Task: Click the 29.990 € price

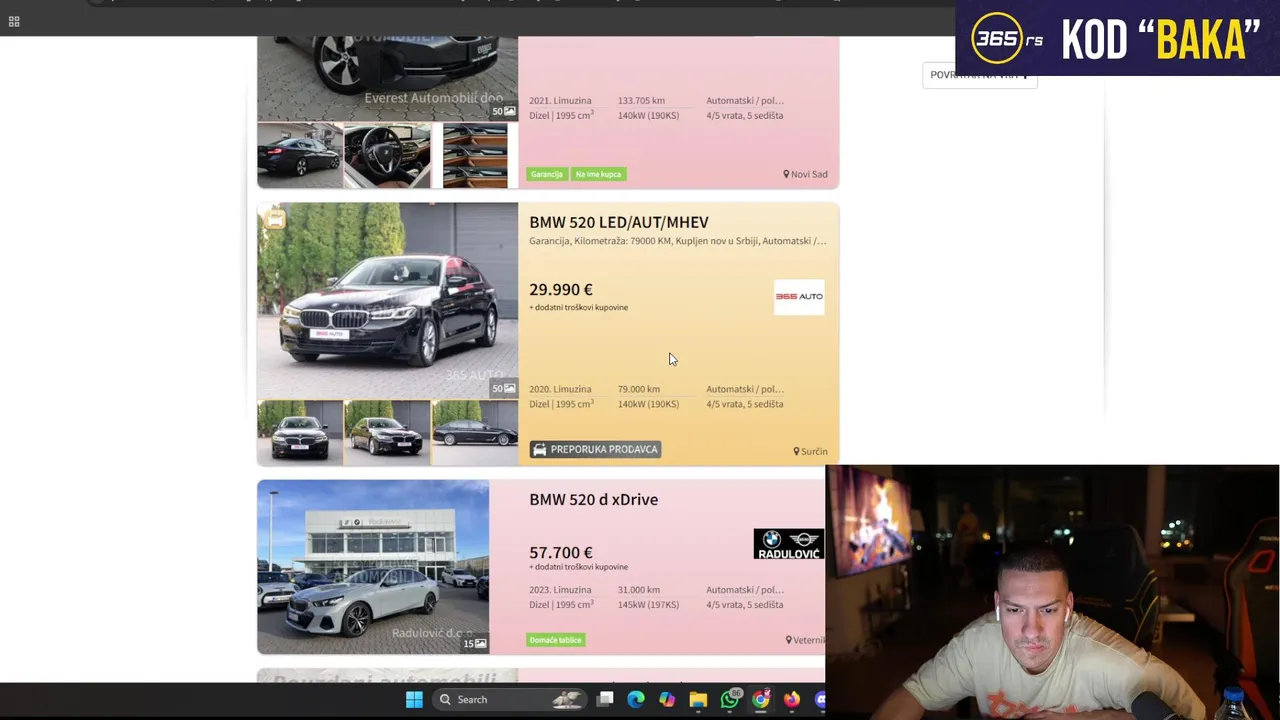Action: [x=560, y=289]
